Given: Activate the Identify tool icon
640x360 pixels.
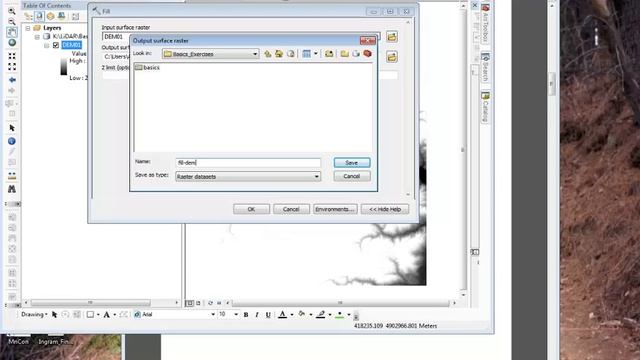Looking at the screenshot, I should [x=12, y=141].
